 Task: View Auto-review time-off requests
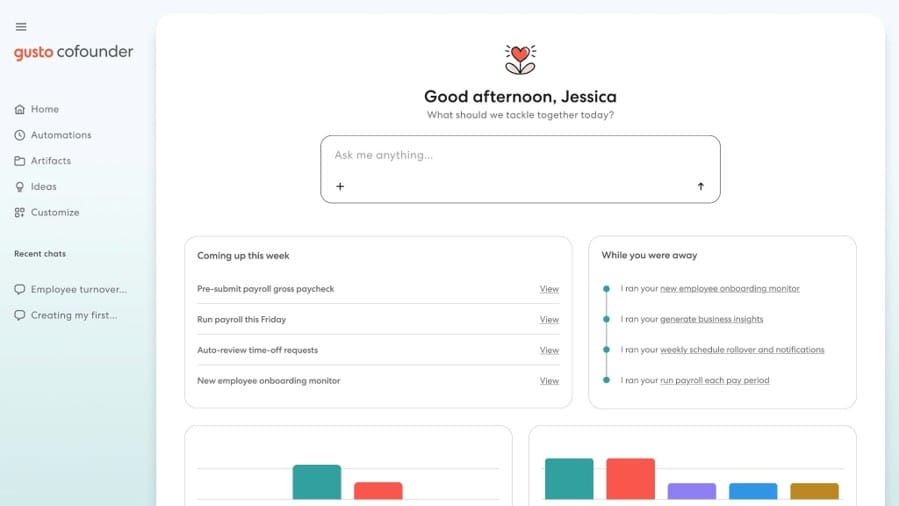click(x=549, y=350)
